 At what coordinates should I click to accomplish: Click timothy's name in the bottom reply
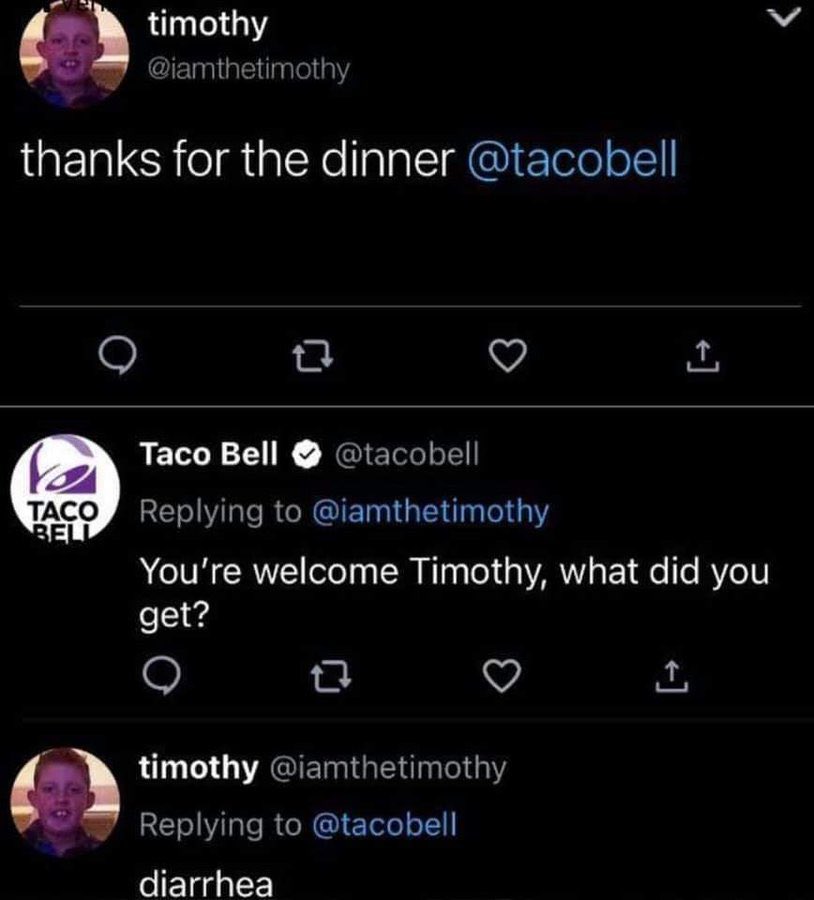click(197, 768)
